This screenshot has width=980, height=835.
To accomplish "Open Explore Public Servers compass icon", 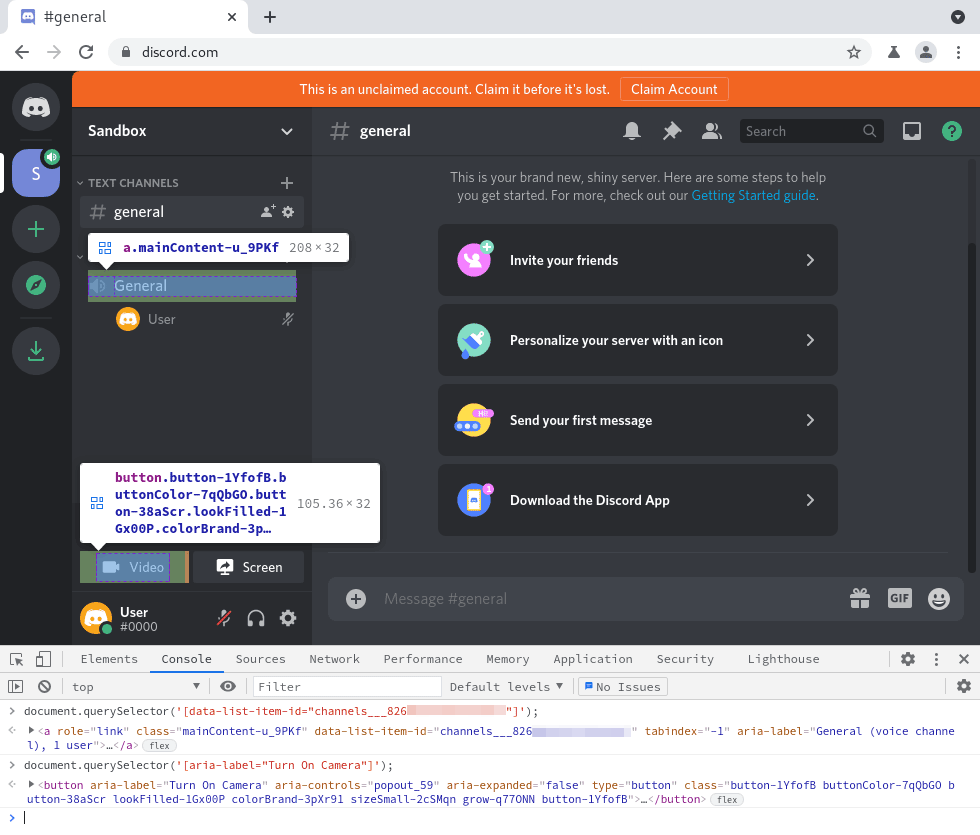I will [36, 285].
